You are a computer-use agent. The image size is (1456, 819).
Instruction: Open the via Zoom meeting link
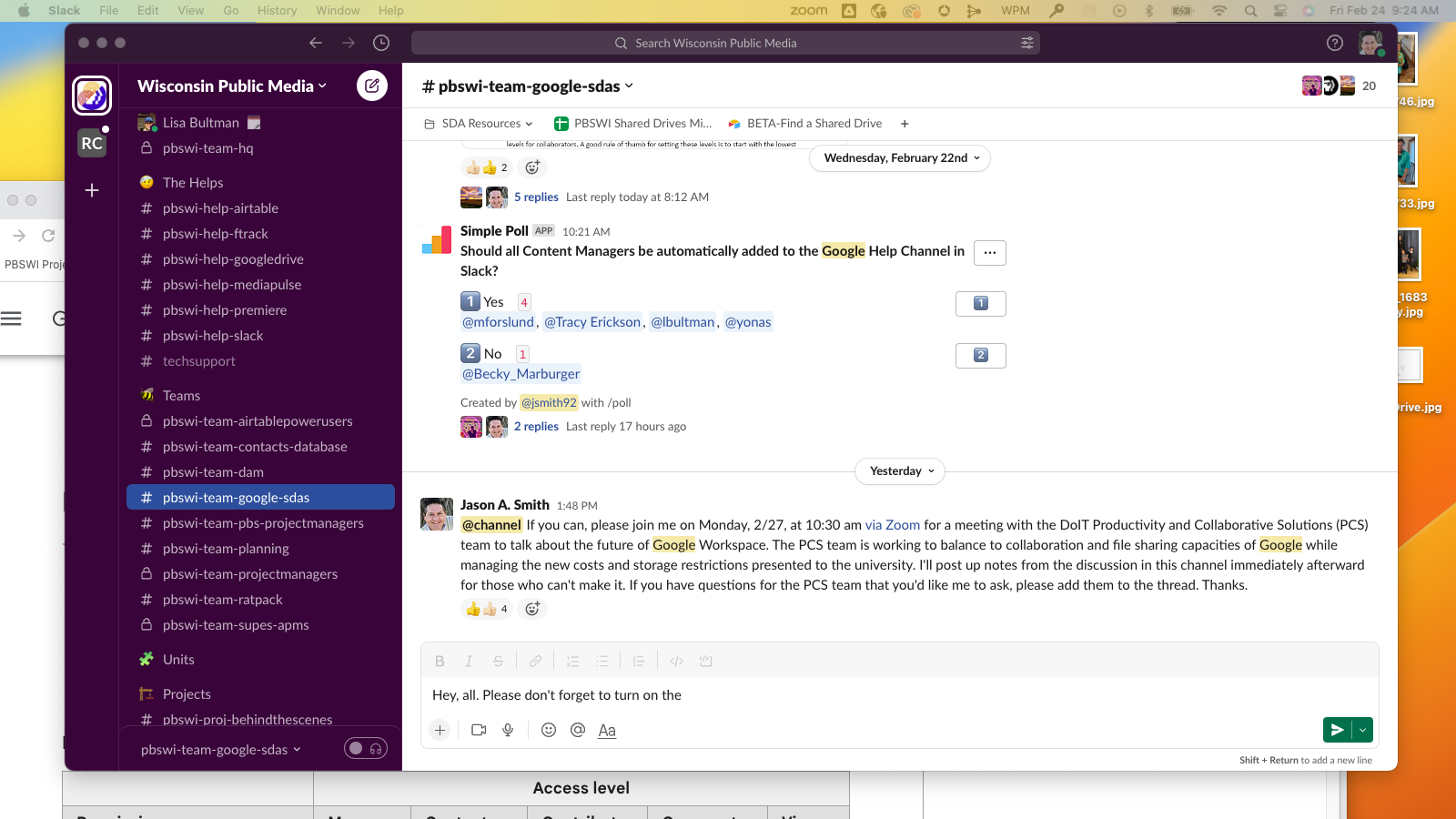(893, 525)
